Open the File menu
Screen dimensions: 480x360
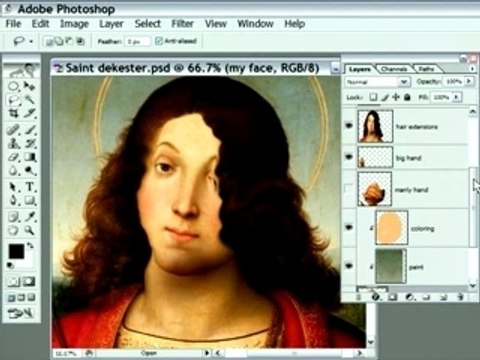coord(13,24)
